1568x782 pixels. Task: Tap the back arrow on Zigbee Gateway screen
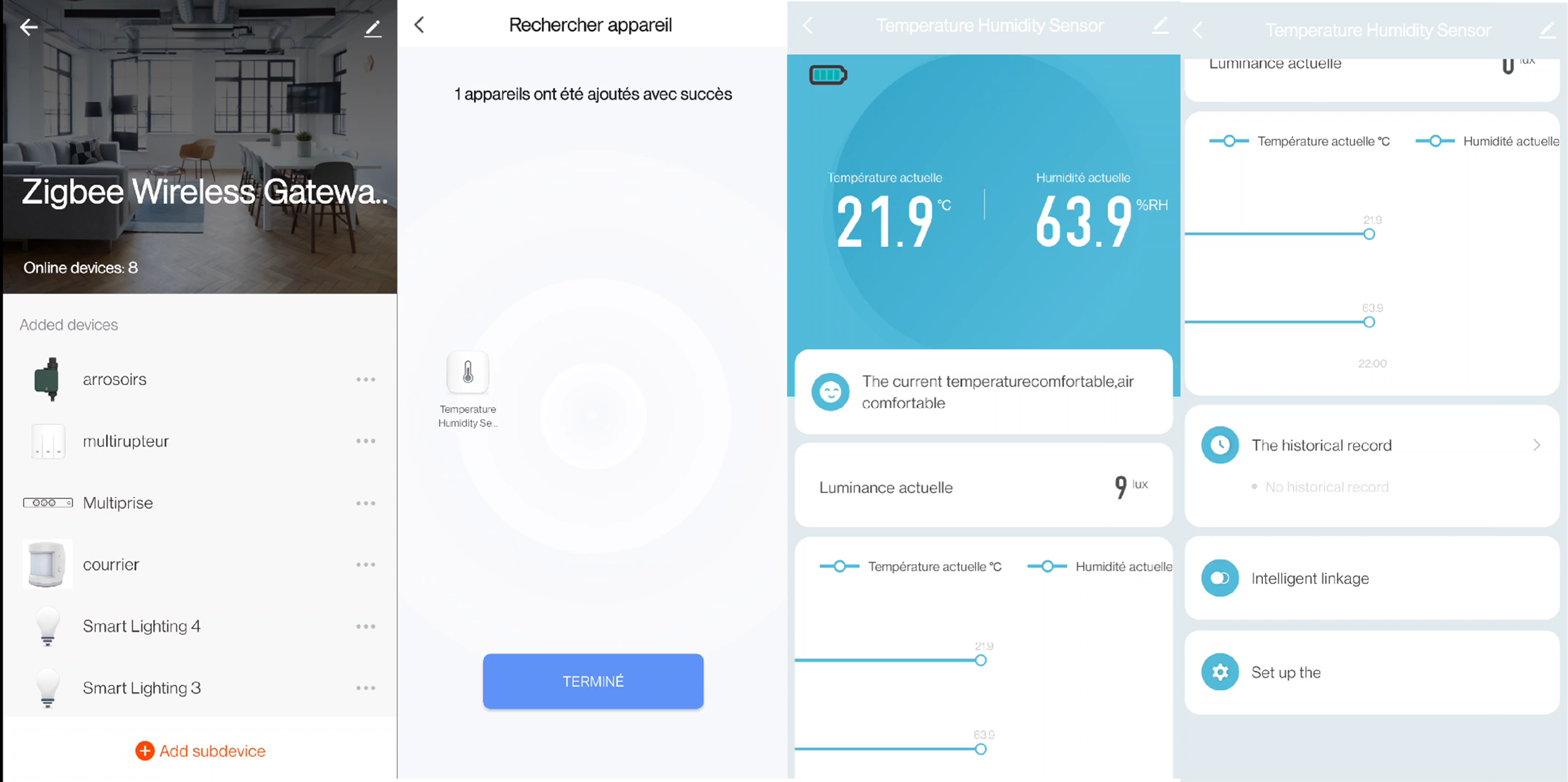click(29, 27)
